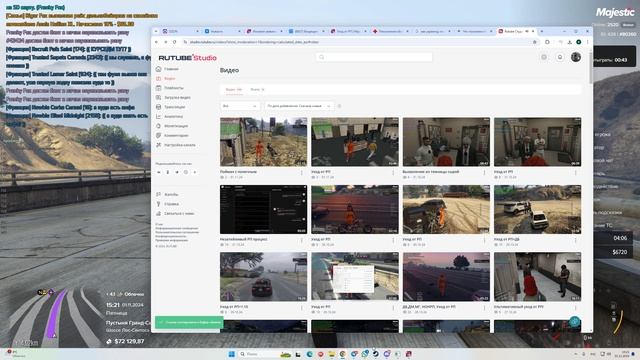The width and height of the screenshot is (640, 360).
Task: Open the Chrome profile avatar
Action: 578,42
